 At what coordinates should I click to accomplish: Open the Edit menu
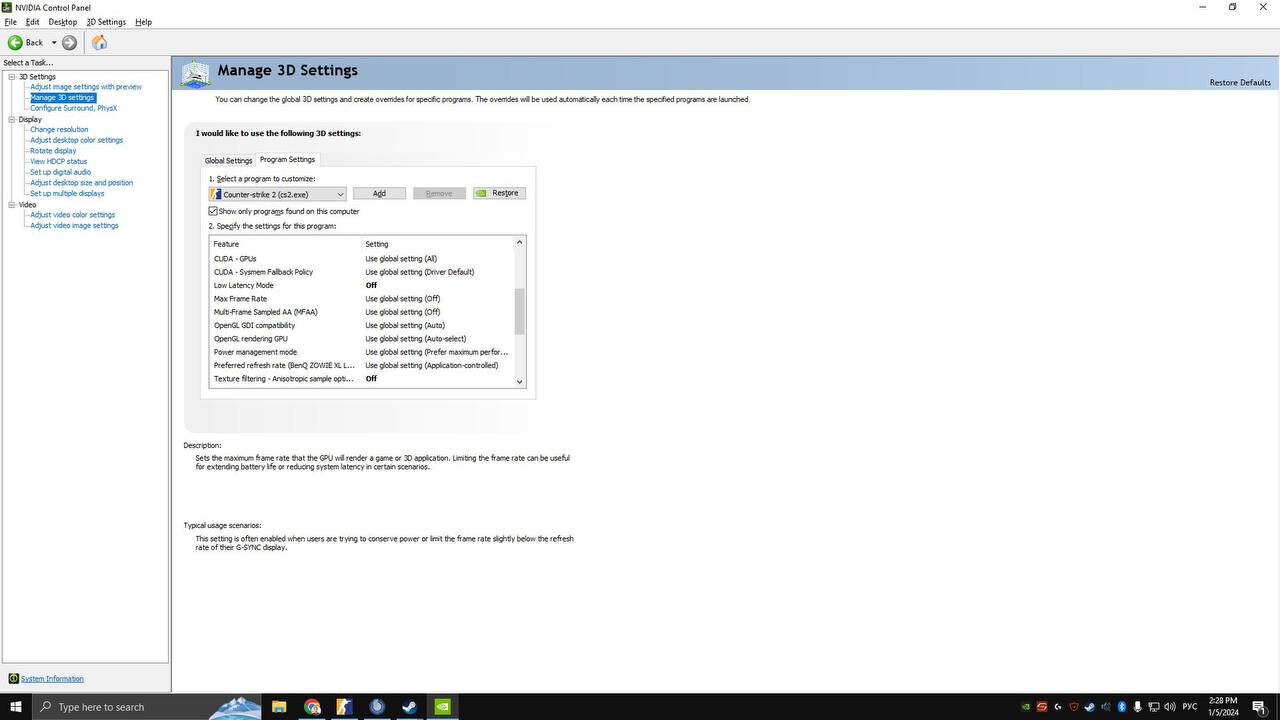(x=32, y=22)
